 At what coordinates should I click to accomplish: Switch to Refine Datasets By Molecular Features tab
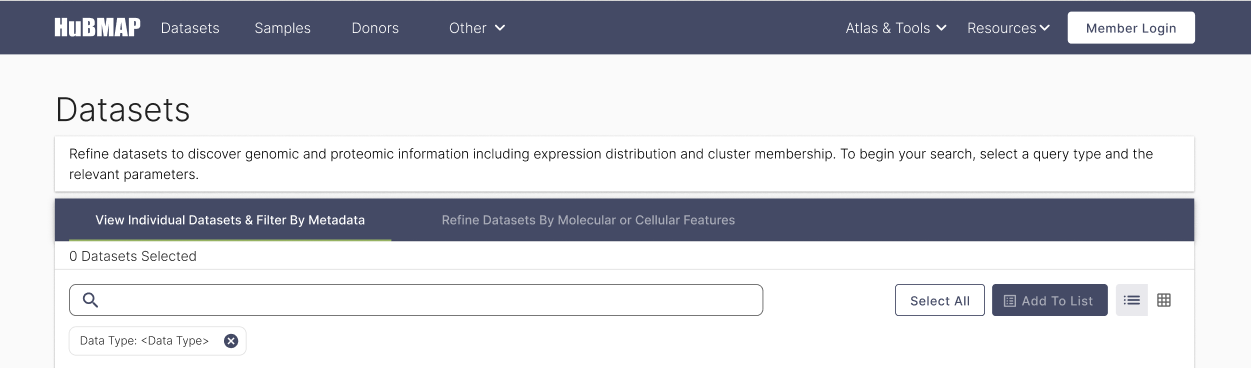[588, 220]
